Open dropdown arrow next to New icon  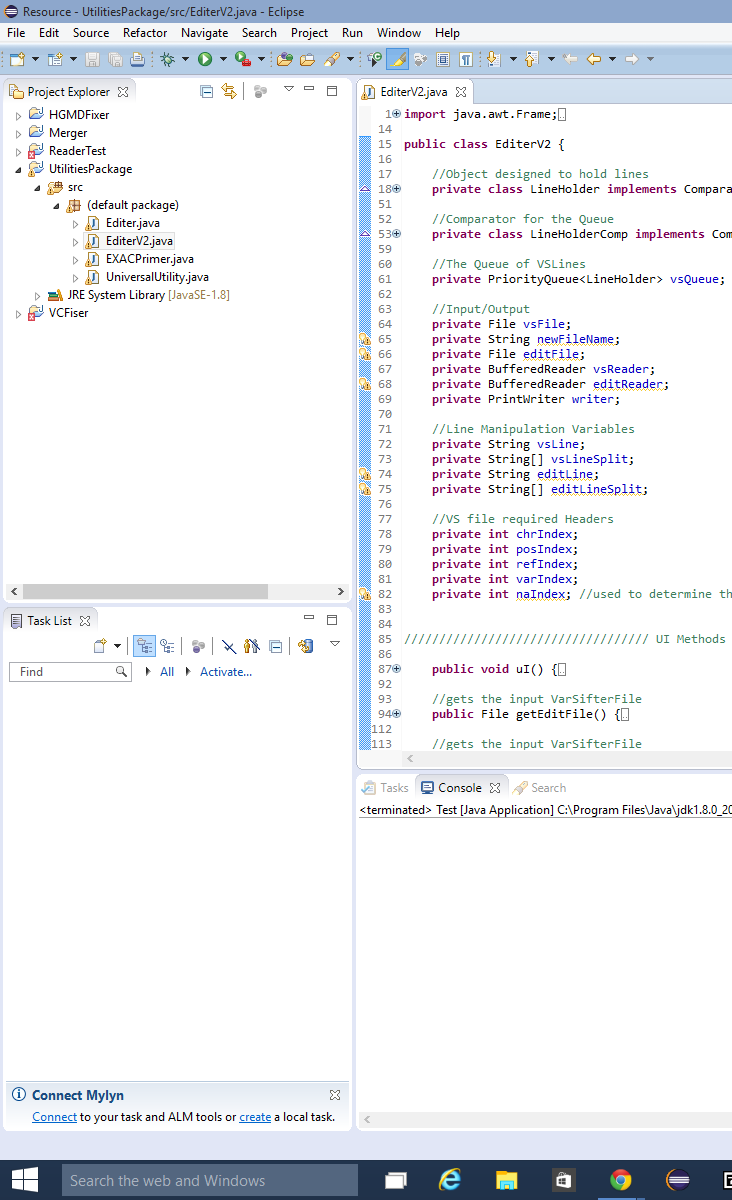35,59
